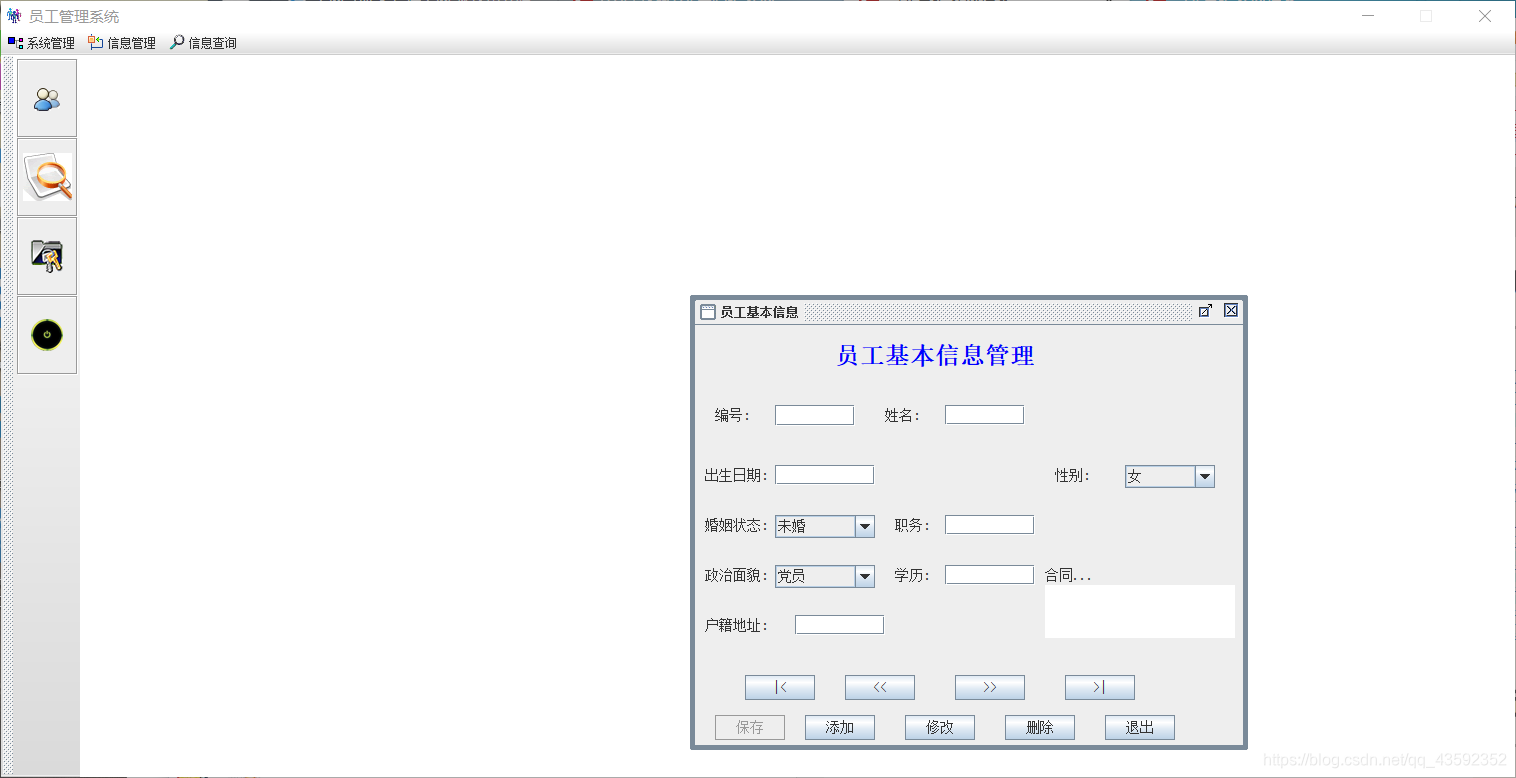Viewport: 1516px width, 778px height.
Task: Click the application icon in title bar
Action: click(x=14, y=16)
